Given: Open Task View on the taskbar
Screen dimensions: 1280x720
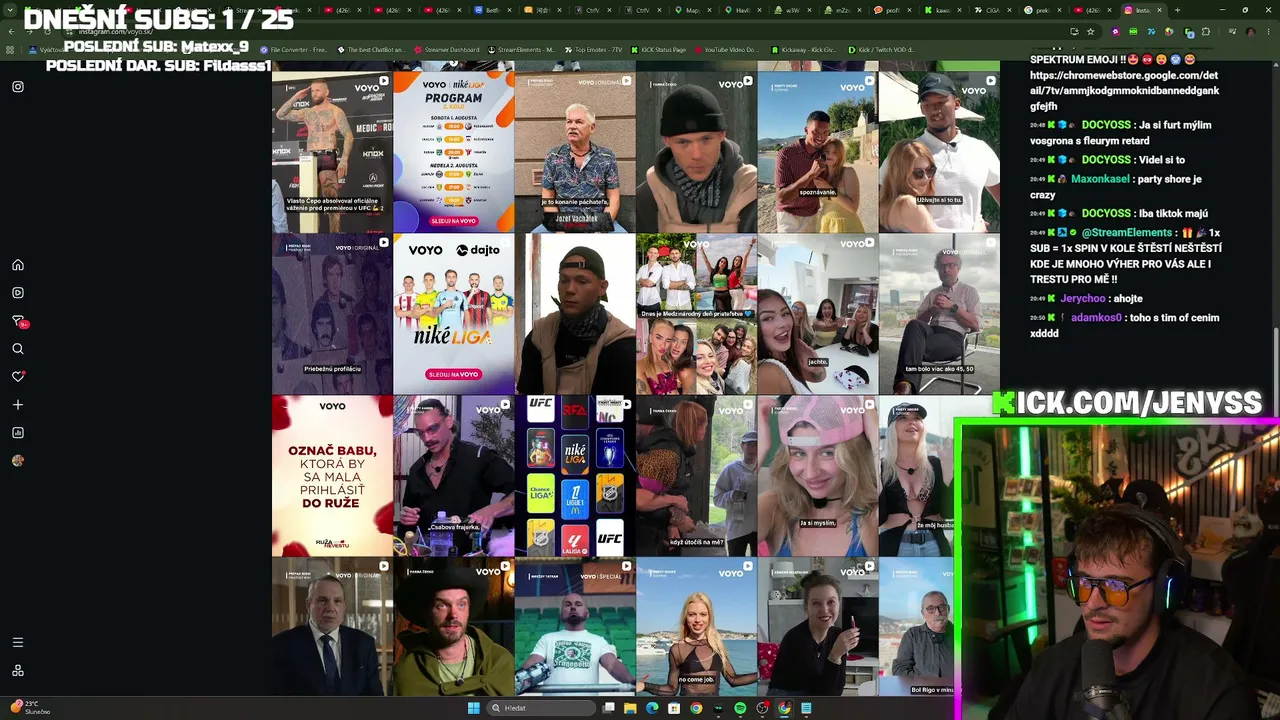Looking at the screenshot, I should click(x=608, y=708).
